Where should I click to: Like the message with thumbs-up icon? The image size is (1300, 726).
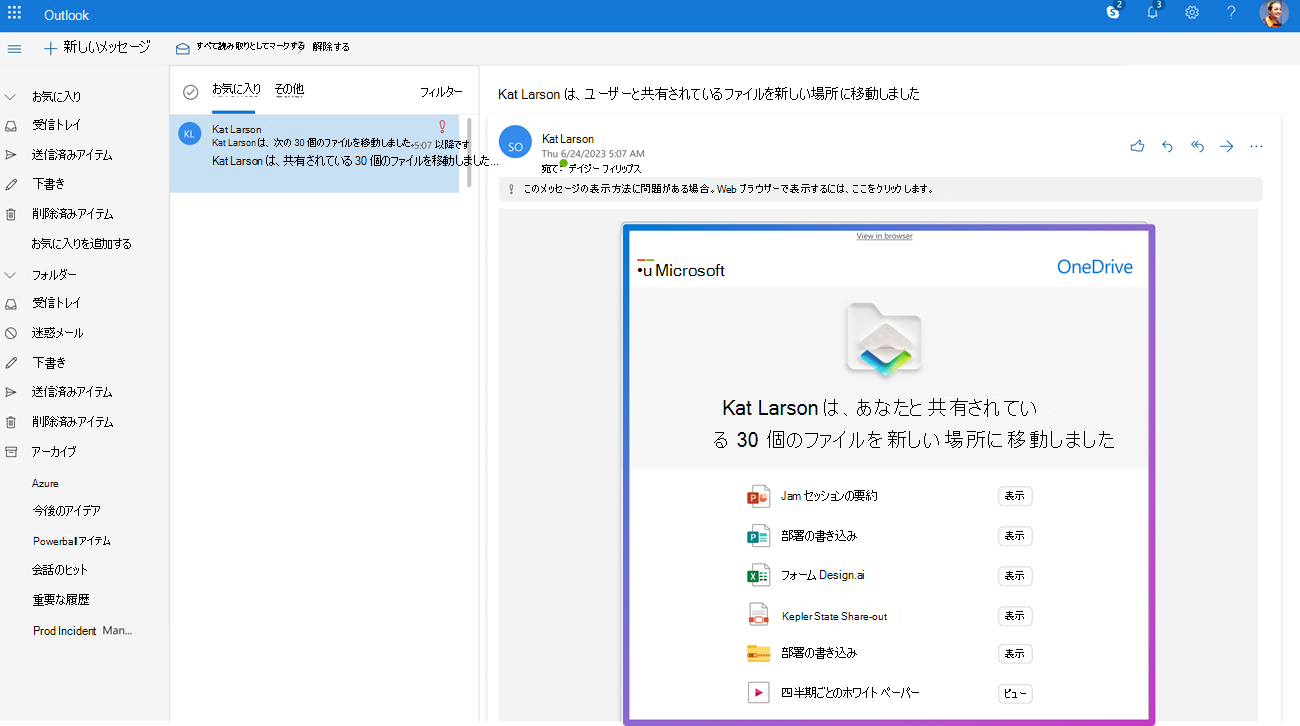(1137, 146)
